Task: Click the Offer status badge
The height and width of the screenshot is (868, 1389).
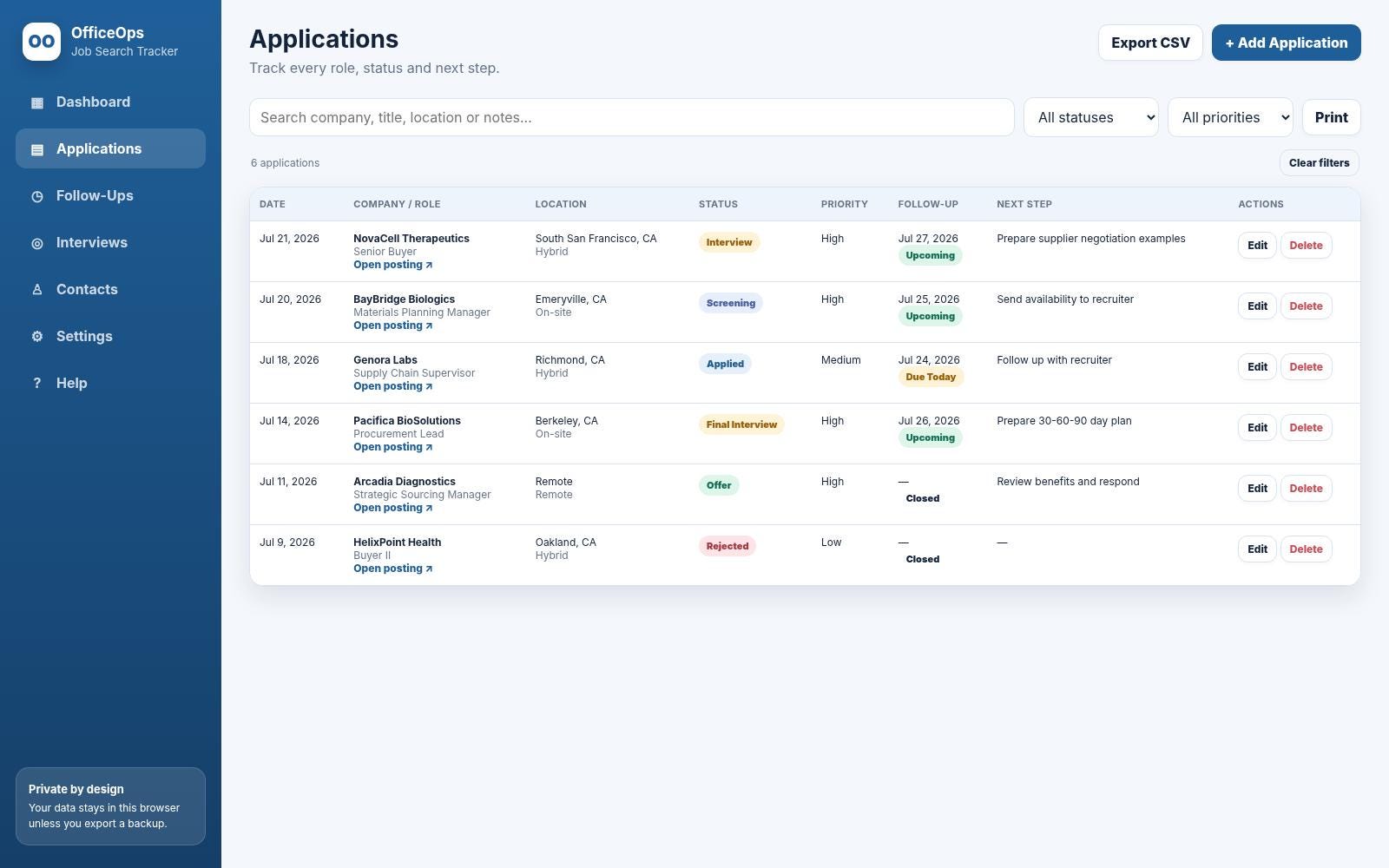Action: (x=719, y=485)
